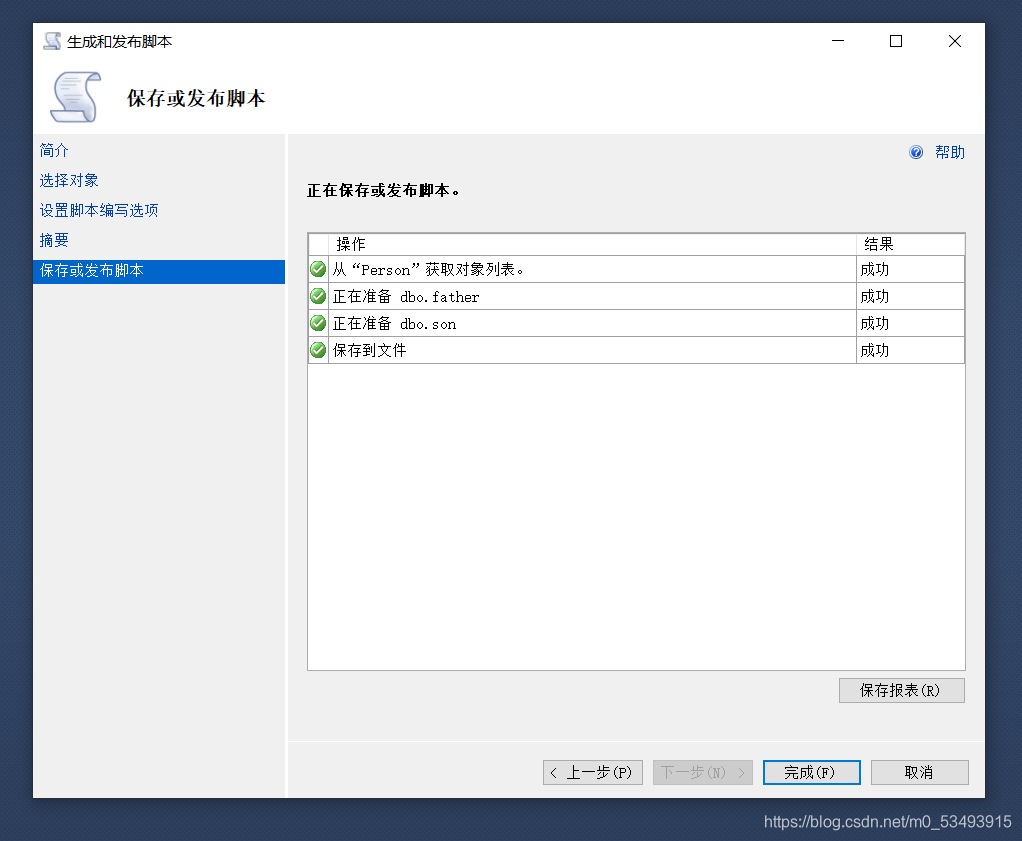
Task: Click the success check icon for dbo.son
Action: (x=317, y=322)
